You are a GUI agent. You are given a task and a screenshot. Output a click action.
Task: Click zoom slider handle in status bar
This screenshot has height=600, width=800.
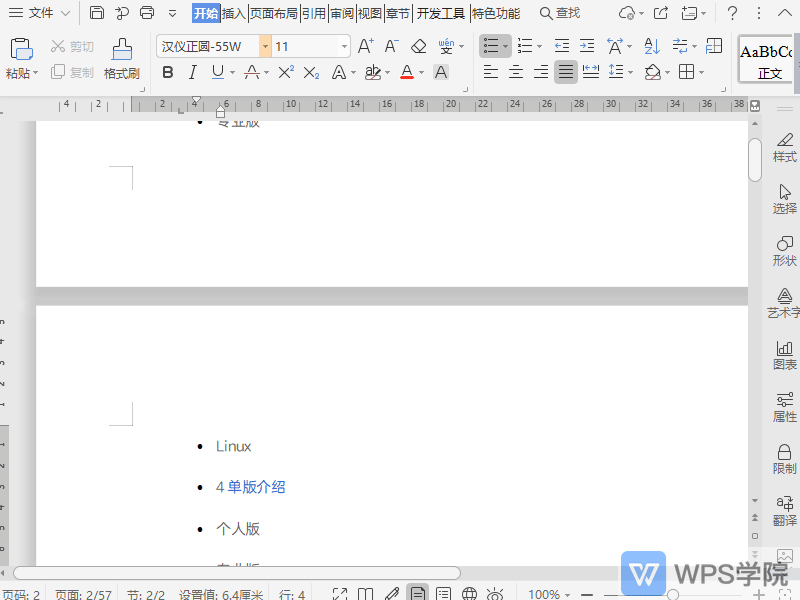point(673,594)
